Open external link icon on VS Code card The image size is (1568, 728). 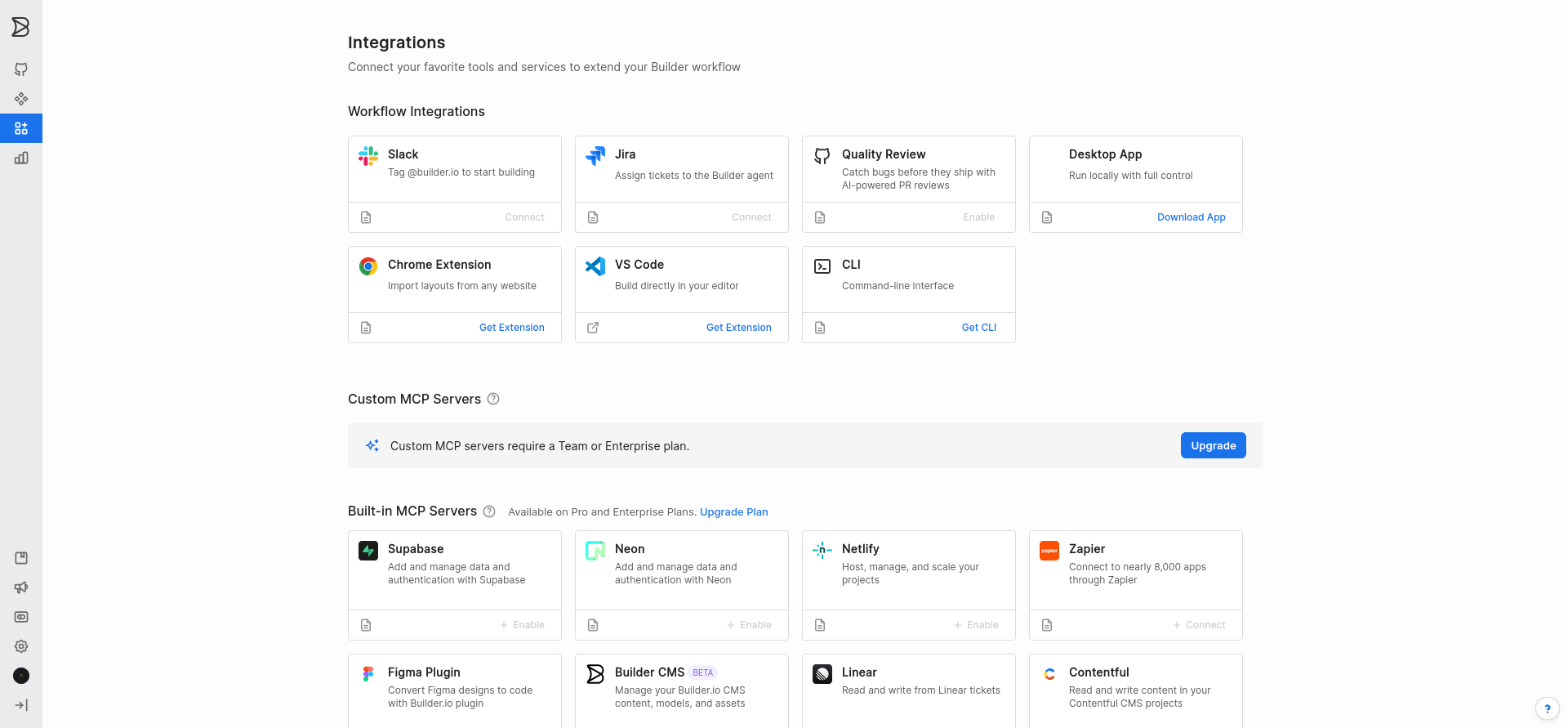tap(593, 328)
